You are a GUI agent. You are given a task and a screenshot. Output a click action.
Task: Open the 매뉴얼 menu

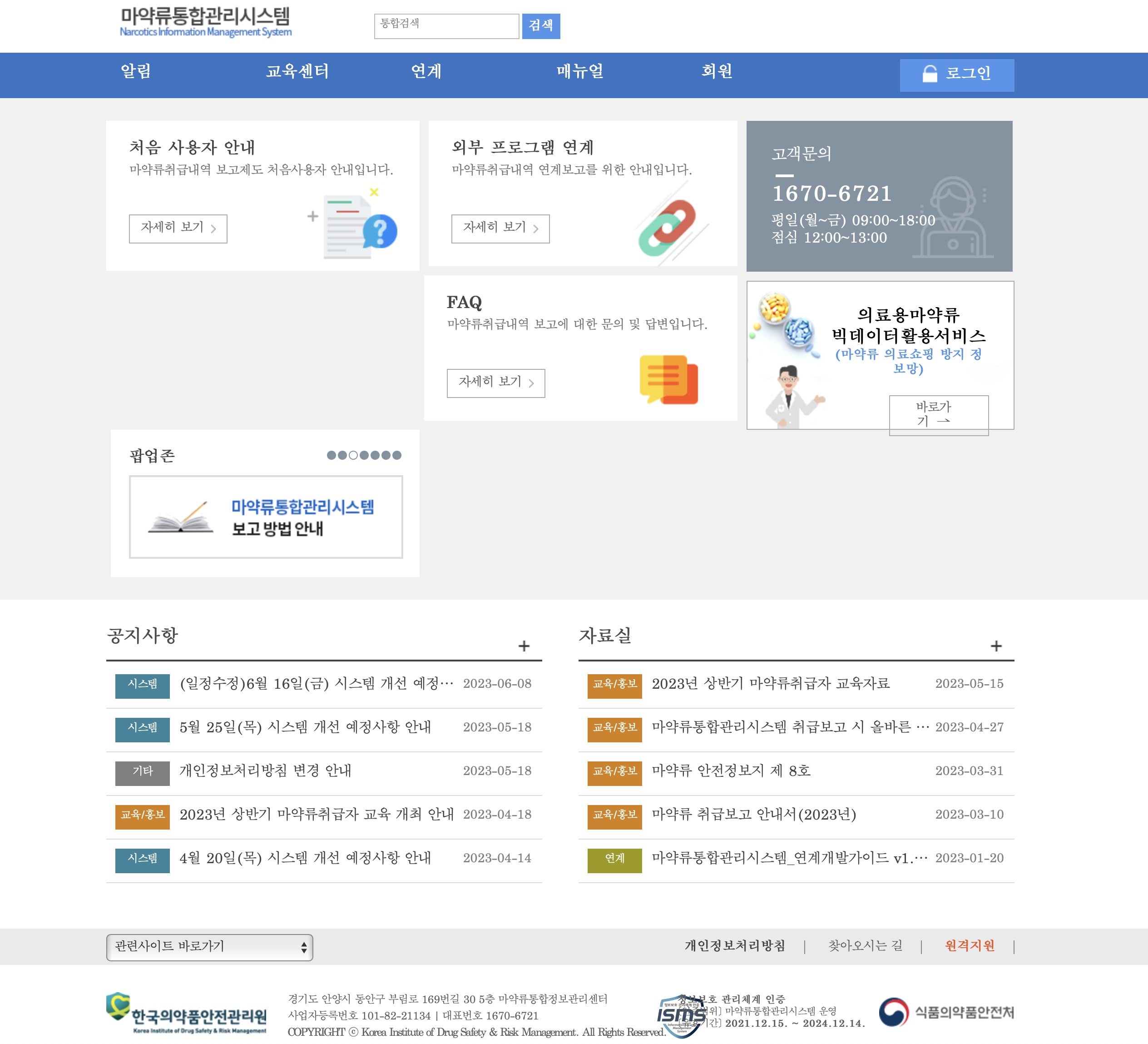click(x=580, y=71)
